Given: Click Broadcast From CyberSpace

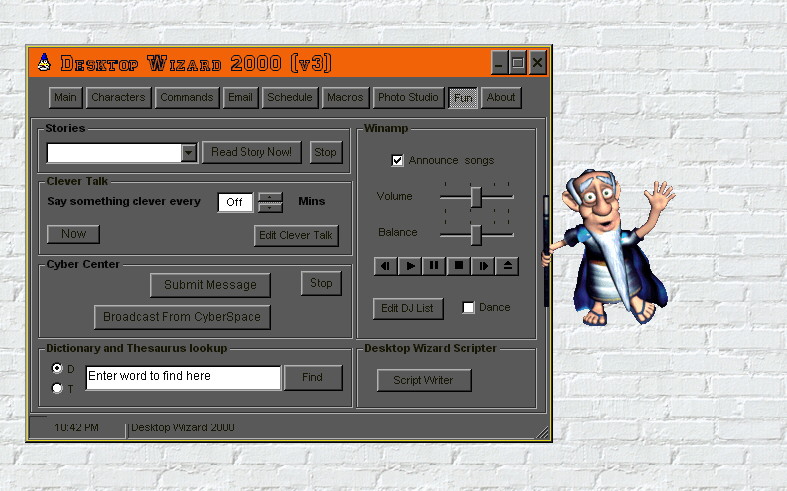Looking at the screenshot, I should (x=182, y=317).
